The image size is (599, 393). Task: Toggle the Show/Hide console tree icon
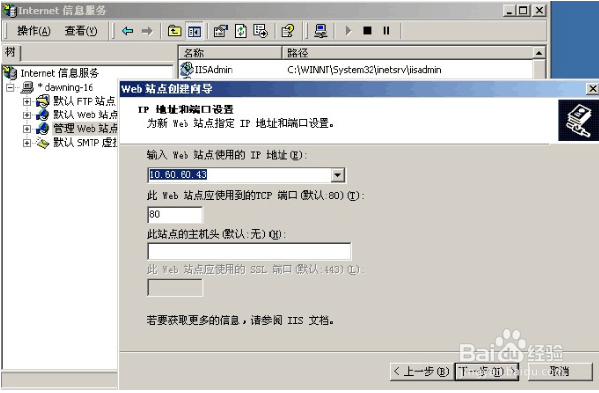(x=194, y=31)
